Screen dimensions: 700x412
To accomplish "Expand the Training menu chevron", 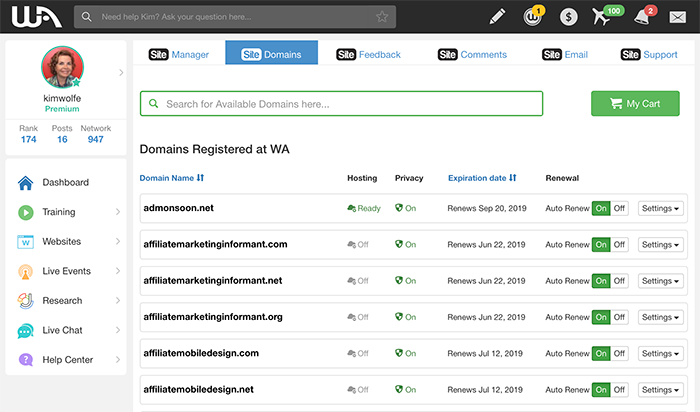I will (118, 212).
